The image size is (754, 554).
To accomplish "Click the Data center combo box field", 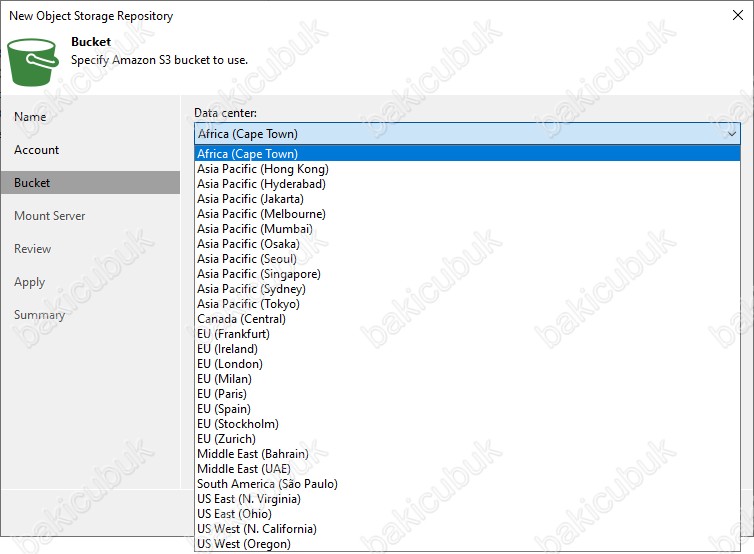I will point(467,134).
